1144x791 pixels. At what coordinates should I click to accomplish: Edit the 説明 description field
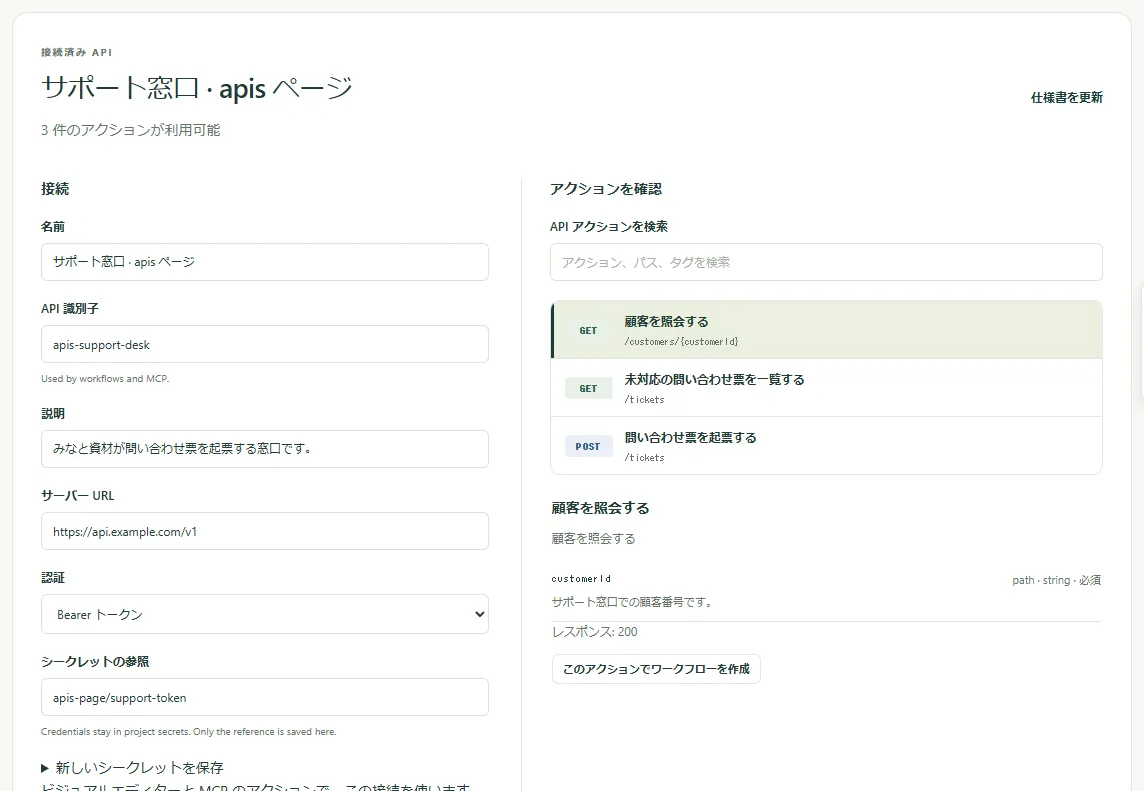265,449
